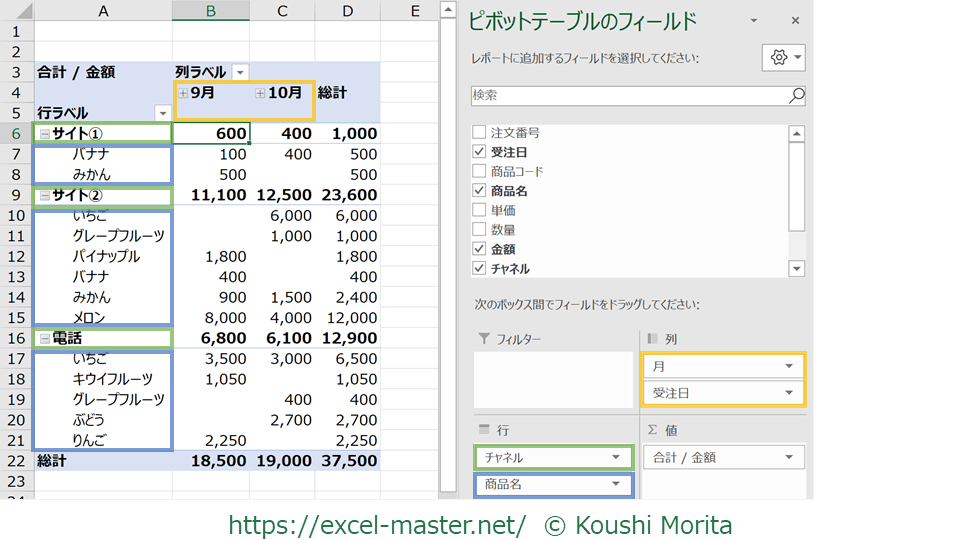960x540 pixels.
Task: Open the 行ラベル filter dropdown
Action: pyautogui.click(x=162, y=113)
